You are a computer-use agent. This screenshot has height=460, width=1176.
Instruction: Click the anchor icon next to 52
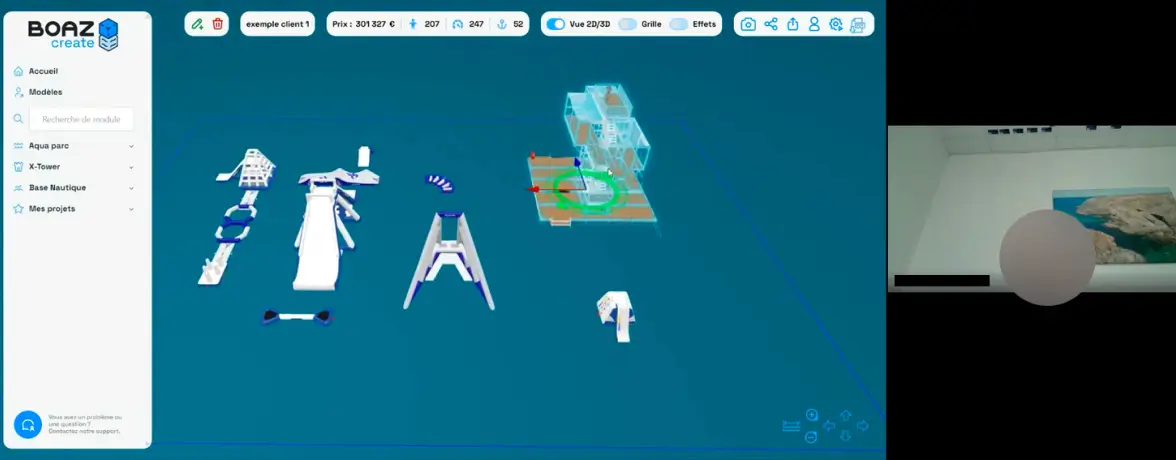[x=502, y=24]
